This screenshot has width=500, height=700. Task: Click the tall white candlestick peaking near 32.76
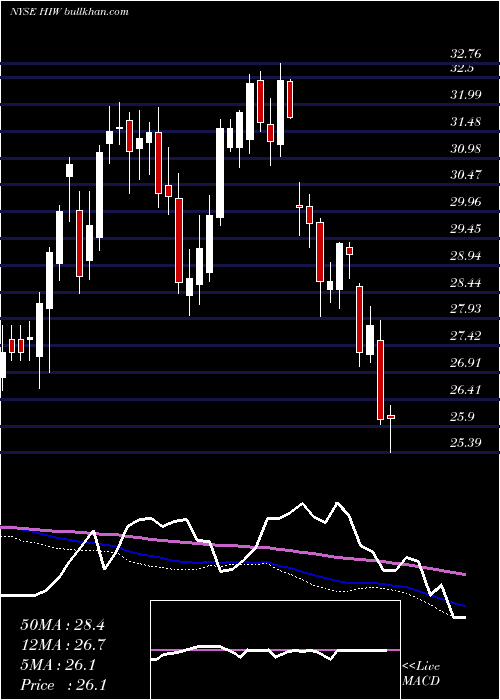click(280, 112)
